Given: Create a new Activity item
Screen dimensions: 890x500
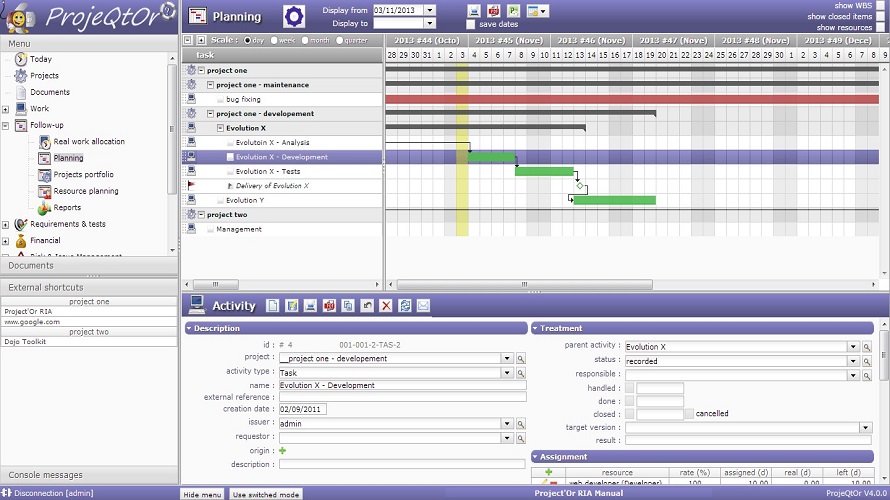Looking at the screenshot, I should pos(273,306).
